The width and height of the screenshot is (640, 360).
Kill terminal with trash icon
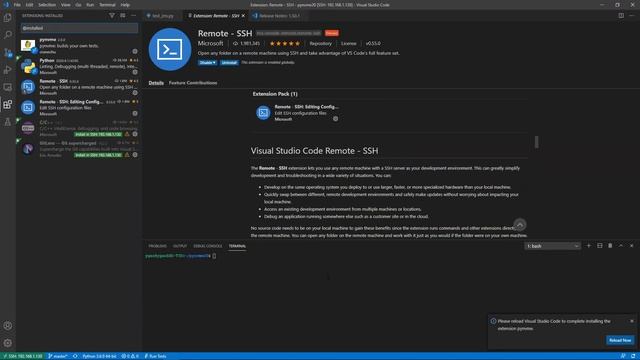(610, 246)
